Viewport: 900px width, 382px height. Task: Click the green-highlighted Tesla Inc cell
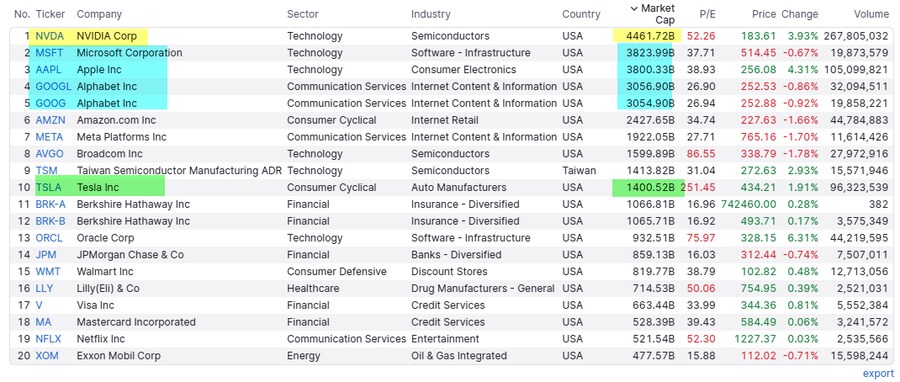[x=98, y=188]
